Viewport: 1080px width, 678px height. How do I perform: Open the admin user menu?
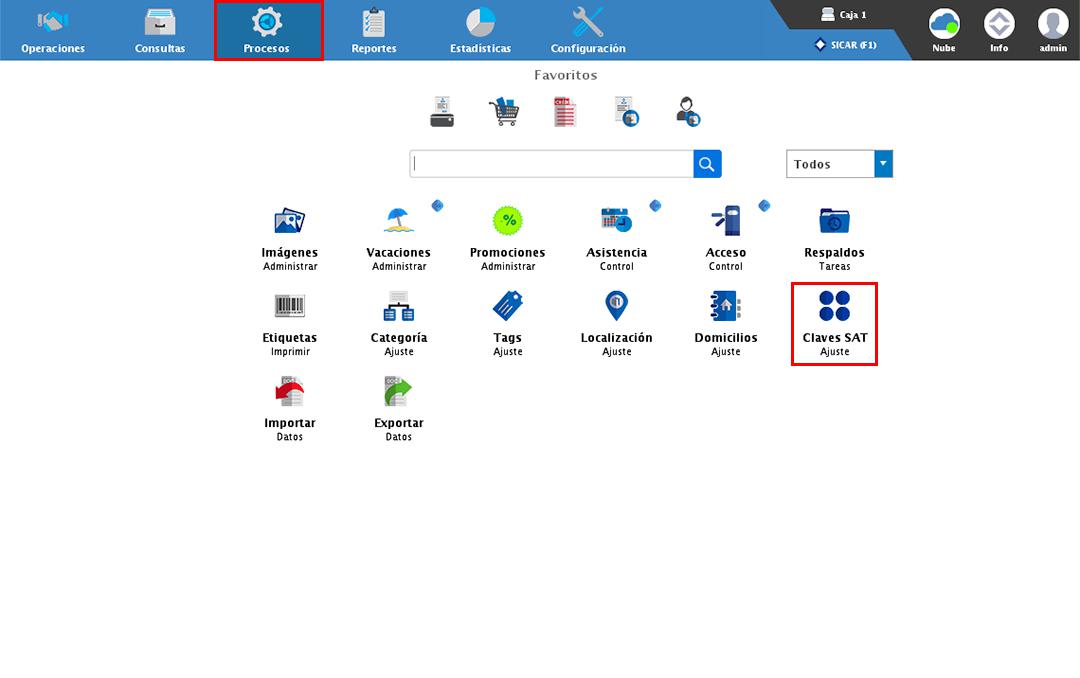1052,30
